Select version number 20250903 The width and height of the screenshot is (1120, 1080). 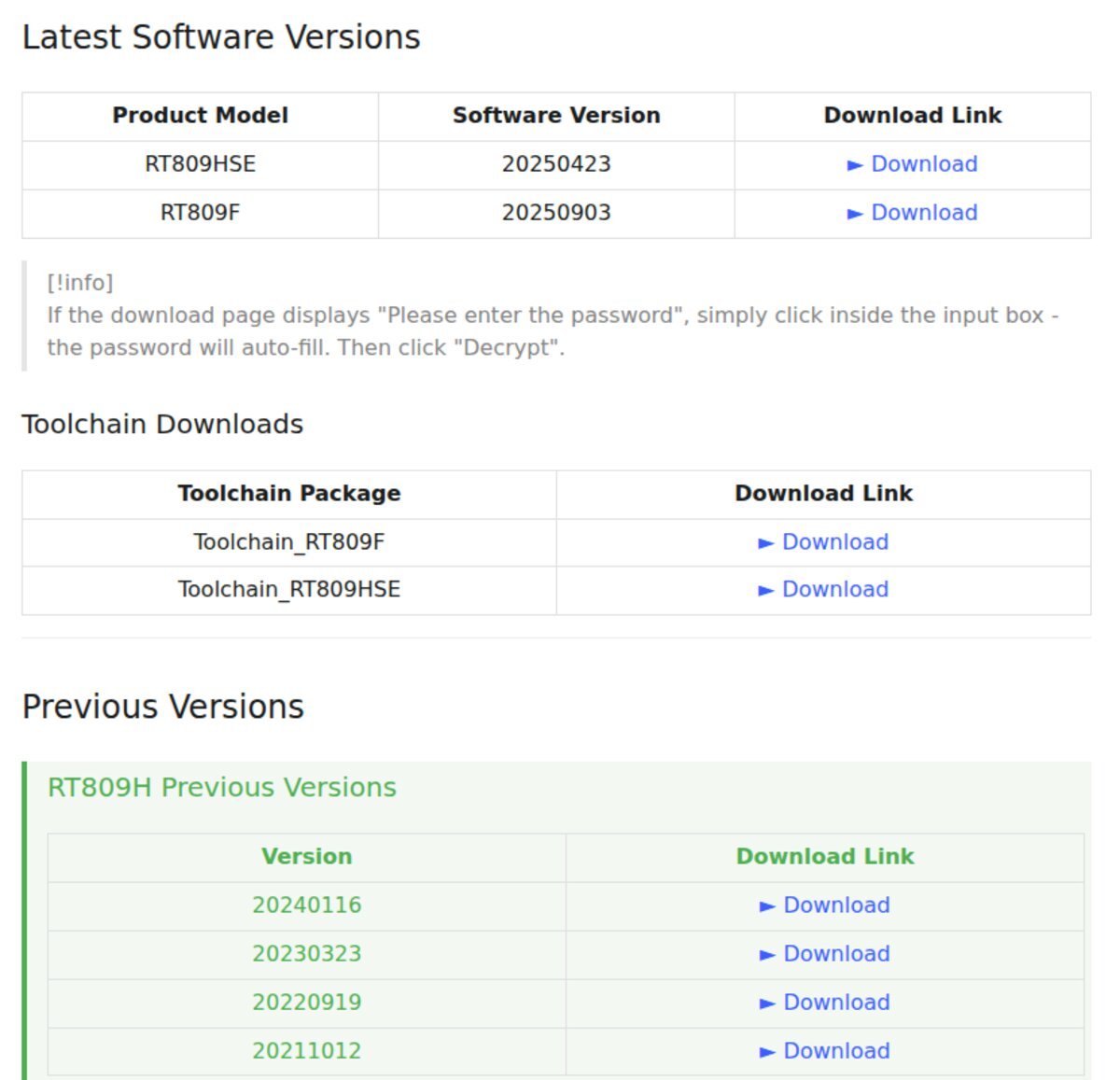click(x=556, y=213)
